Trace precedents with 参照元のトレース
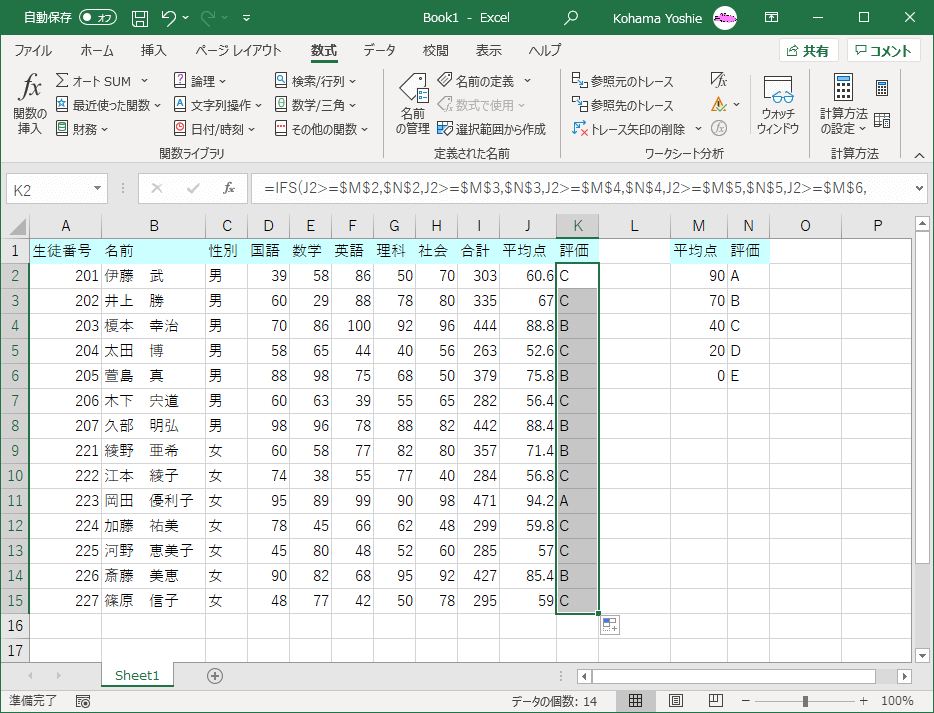This screenshot has height=713, width=934. (622, 81)
